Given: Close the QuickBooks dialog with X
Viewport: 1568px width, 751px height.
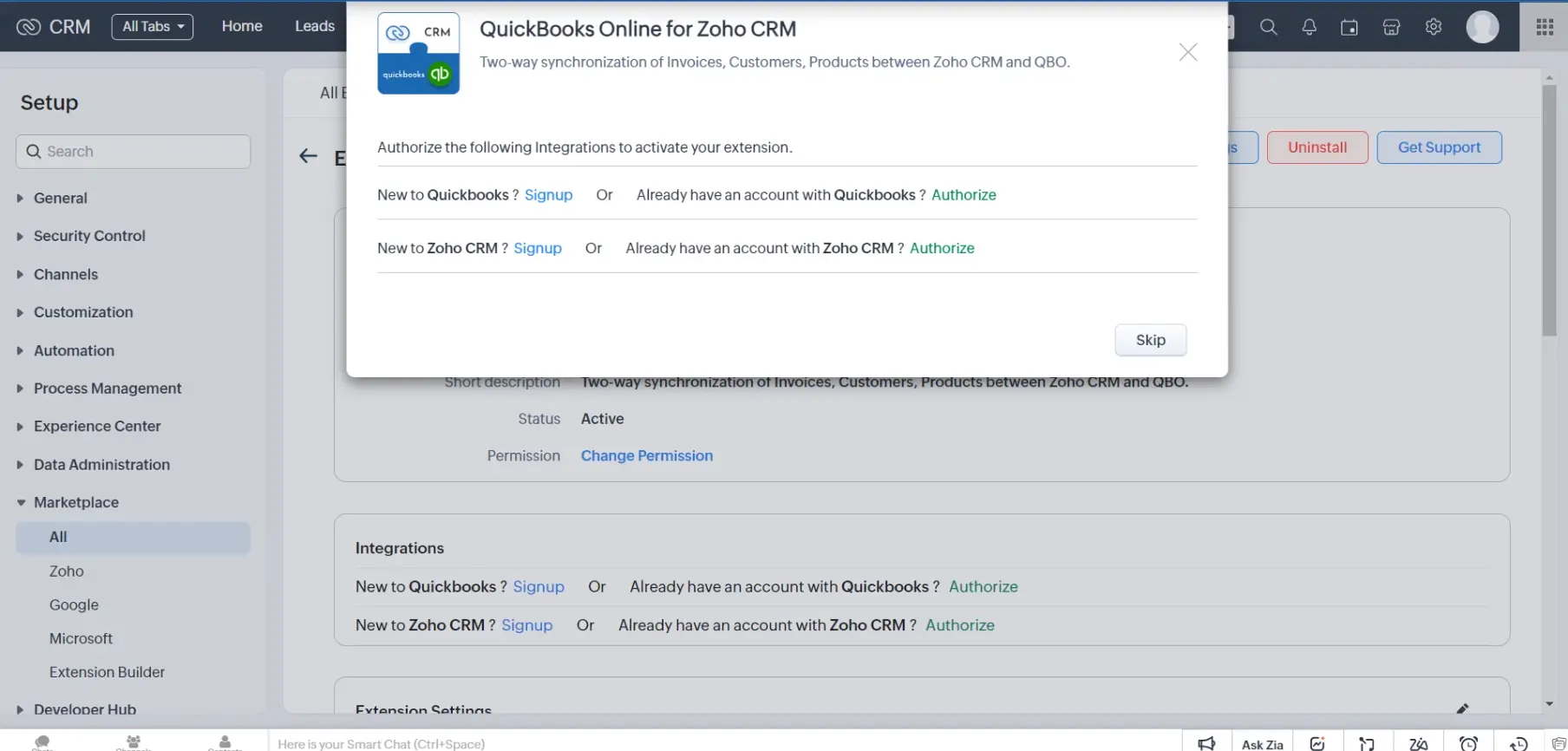Looking at the screenshot, I should click(x=1188, y=52).
